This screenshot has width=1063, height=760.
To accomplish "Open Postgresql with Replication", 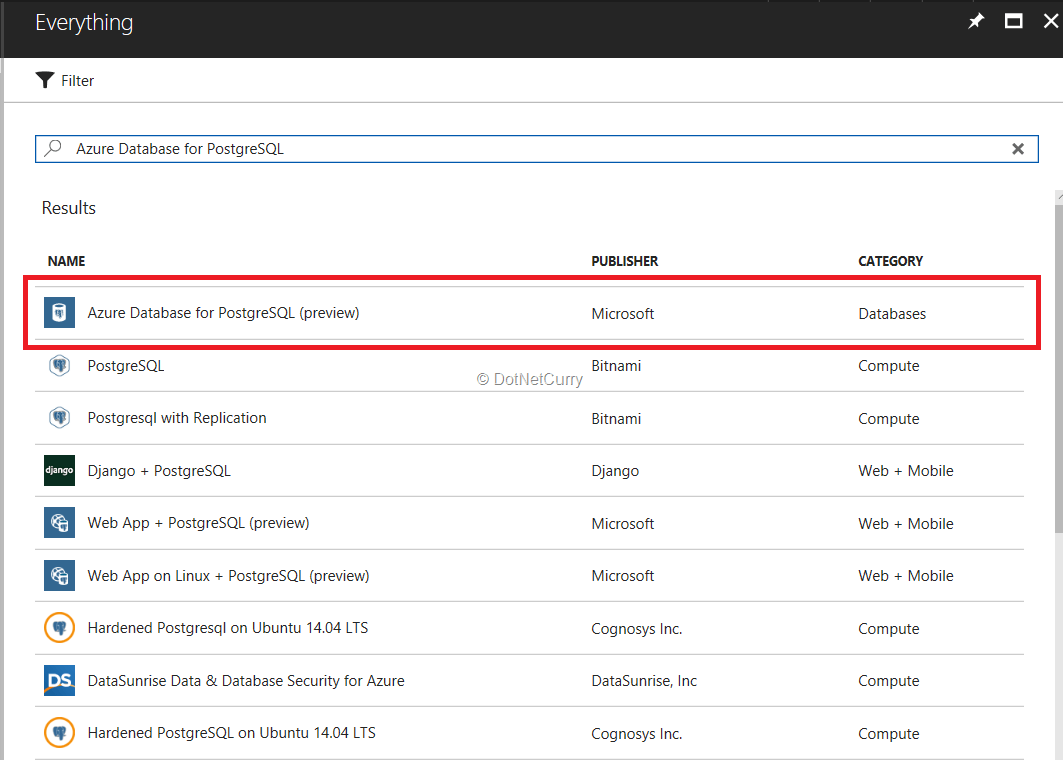I will [177, 418].
